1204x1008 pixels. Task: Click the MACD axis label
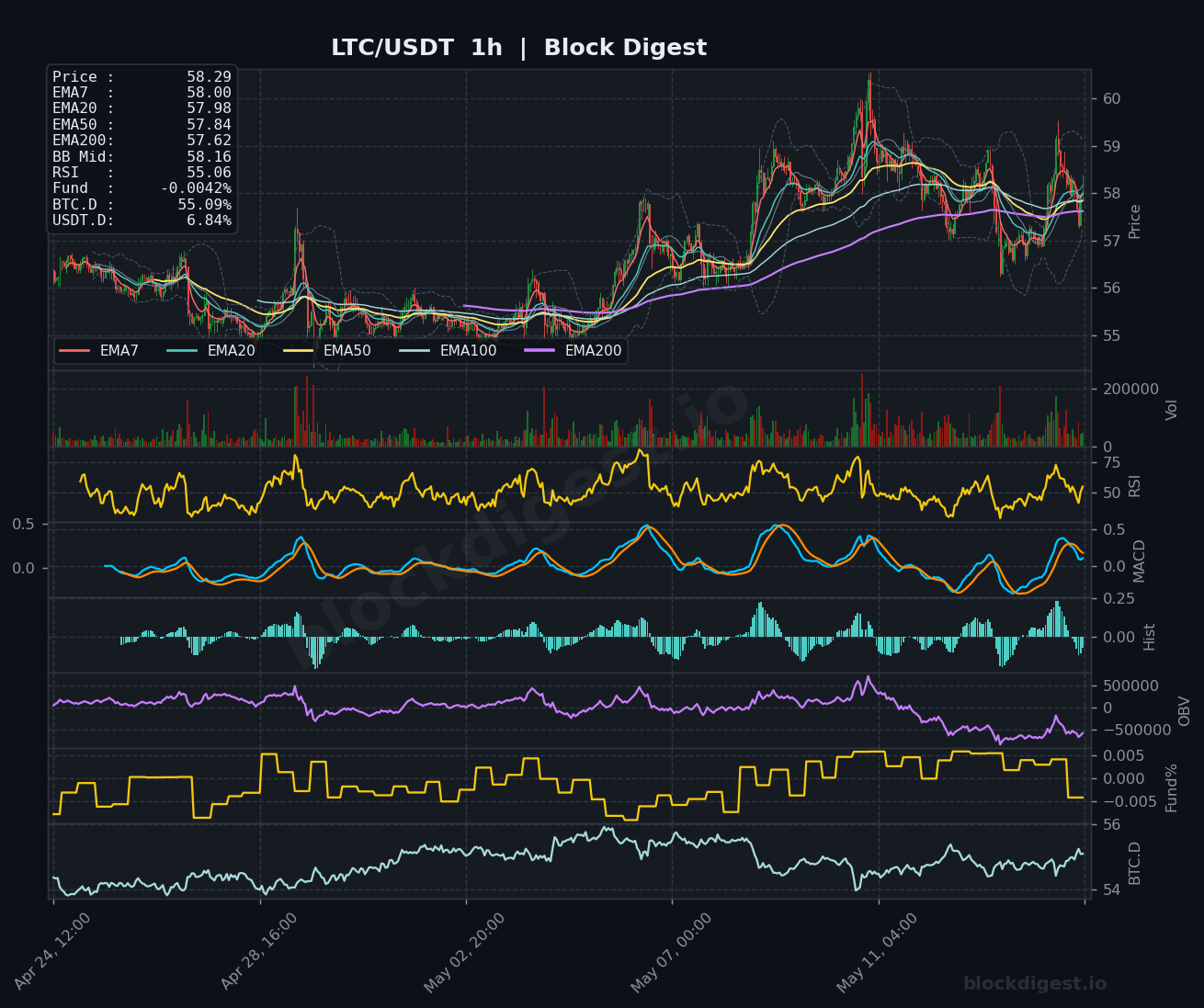(x=1140, y=561)
